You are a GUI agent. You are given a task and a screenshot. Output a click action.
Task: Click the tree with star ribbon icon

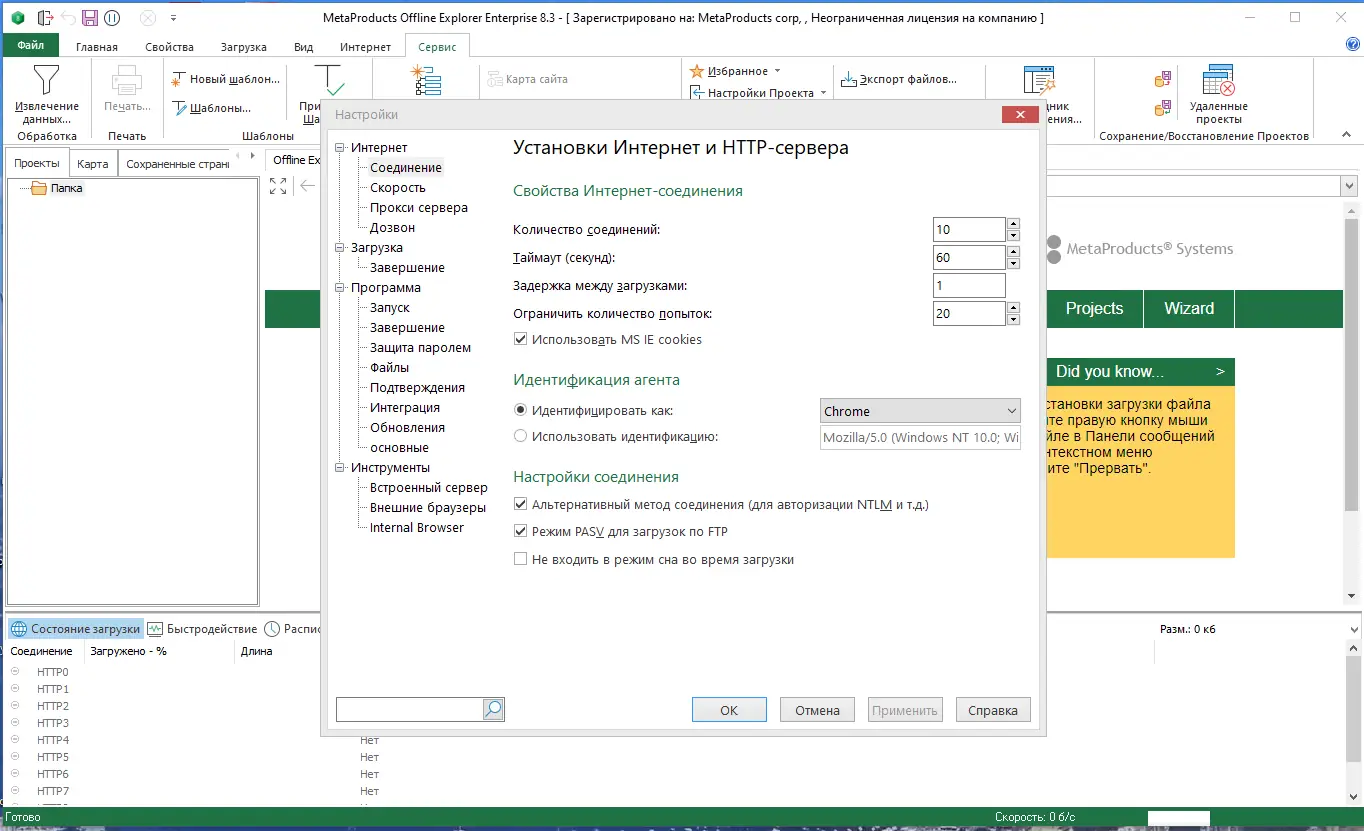(x=427, y=80)
